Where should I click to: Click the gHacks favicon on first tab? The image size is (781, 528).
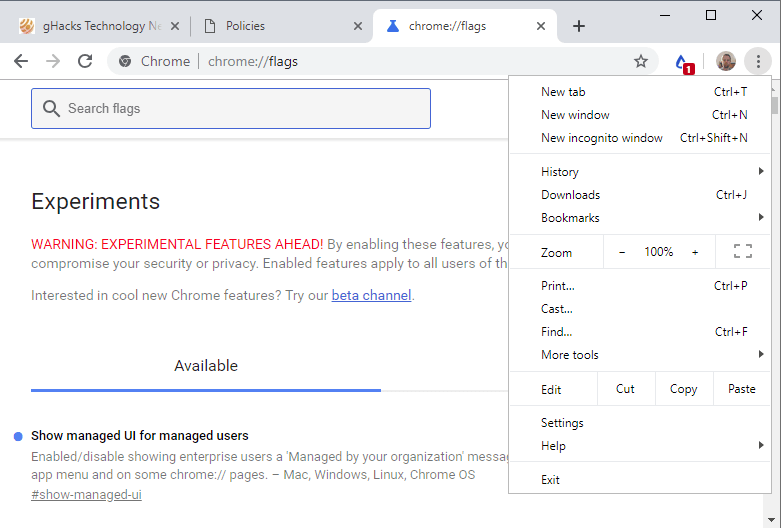coord(26,26)
